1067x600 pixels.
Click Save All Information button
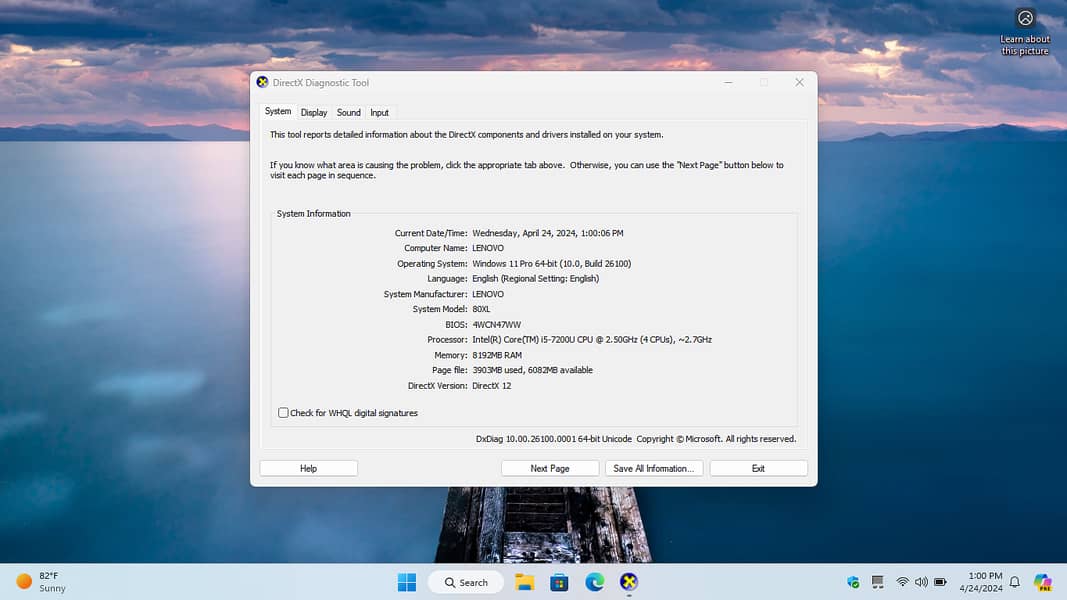click(654, 468)
